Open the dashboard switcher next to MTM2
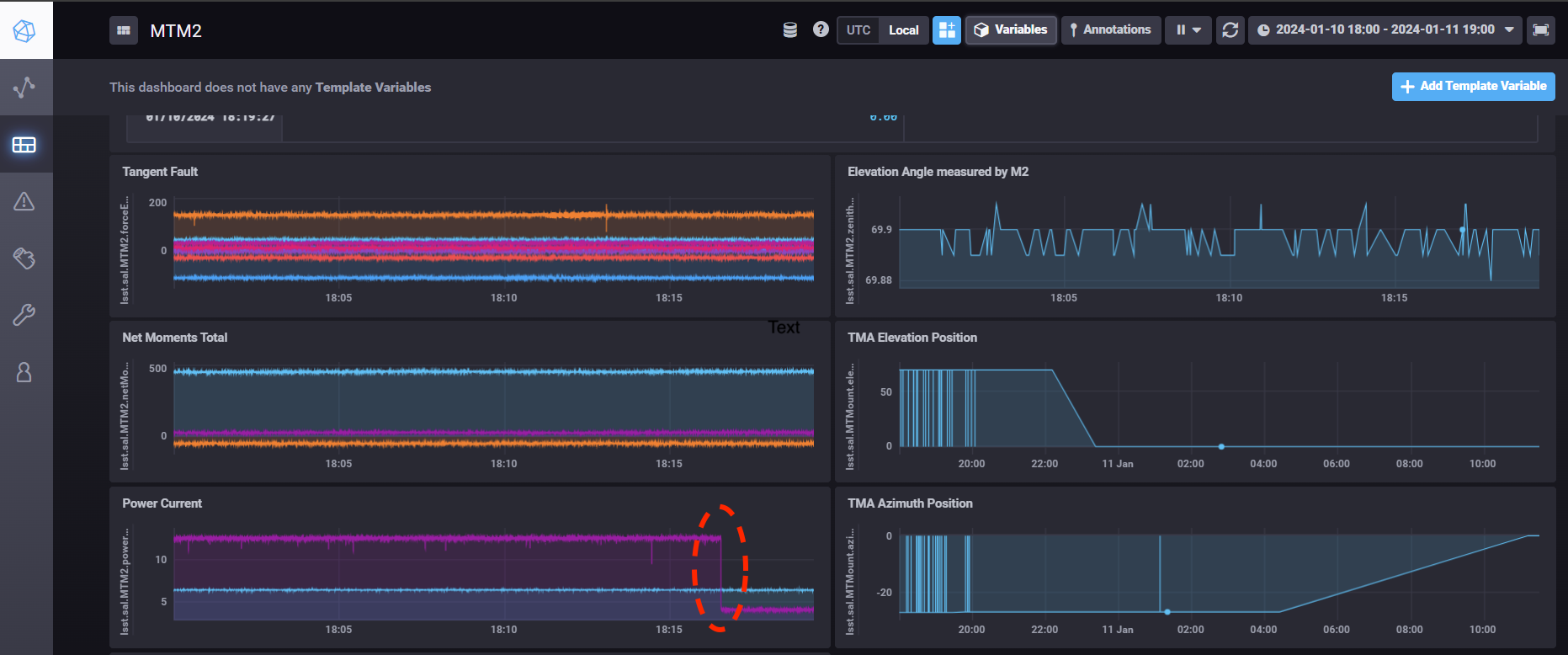Image resolution: width=1568 pixels, height=655 pixels. pyautogui.click(x=124, y=31)
